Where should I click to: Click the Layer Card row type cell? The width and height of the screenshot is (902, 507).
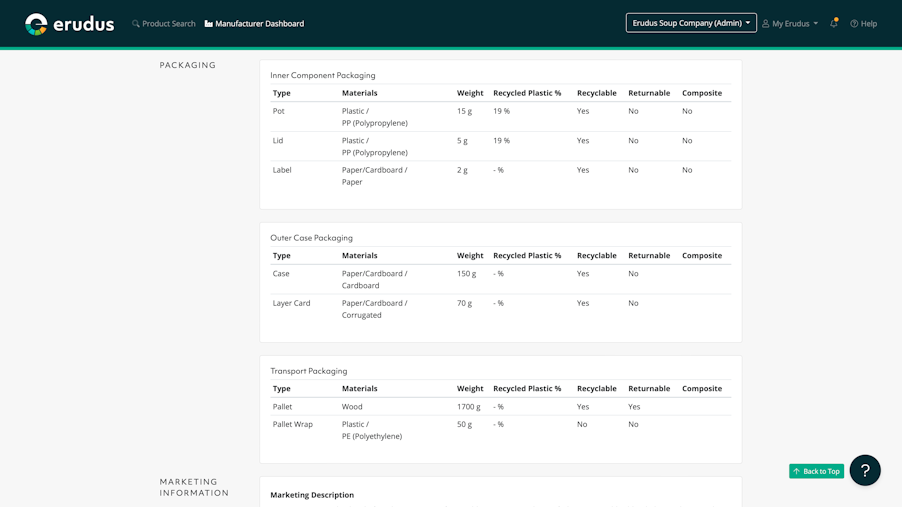point(291,303)
